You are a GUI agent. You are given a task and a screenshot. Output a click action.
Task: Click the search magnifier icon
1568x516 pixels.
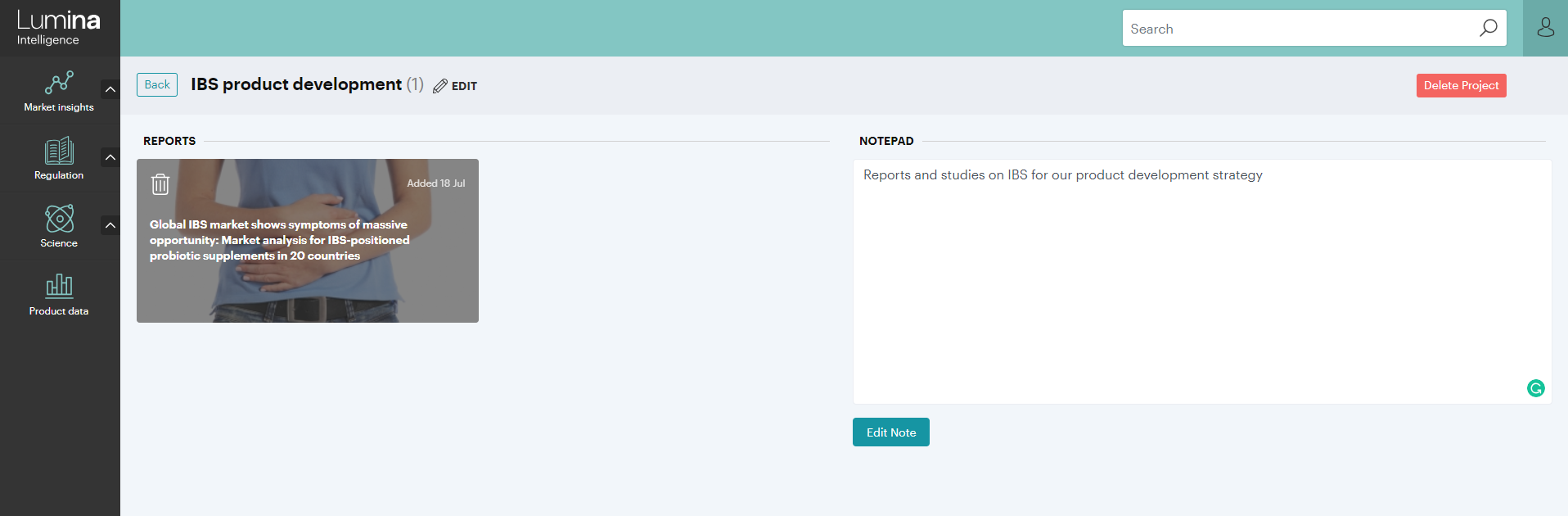[1488, 28]
